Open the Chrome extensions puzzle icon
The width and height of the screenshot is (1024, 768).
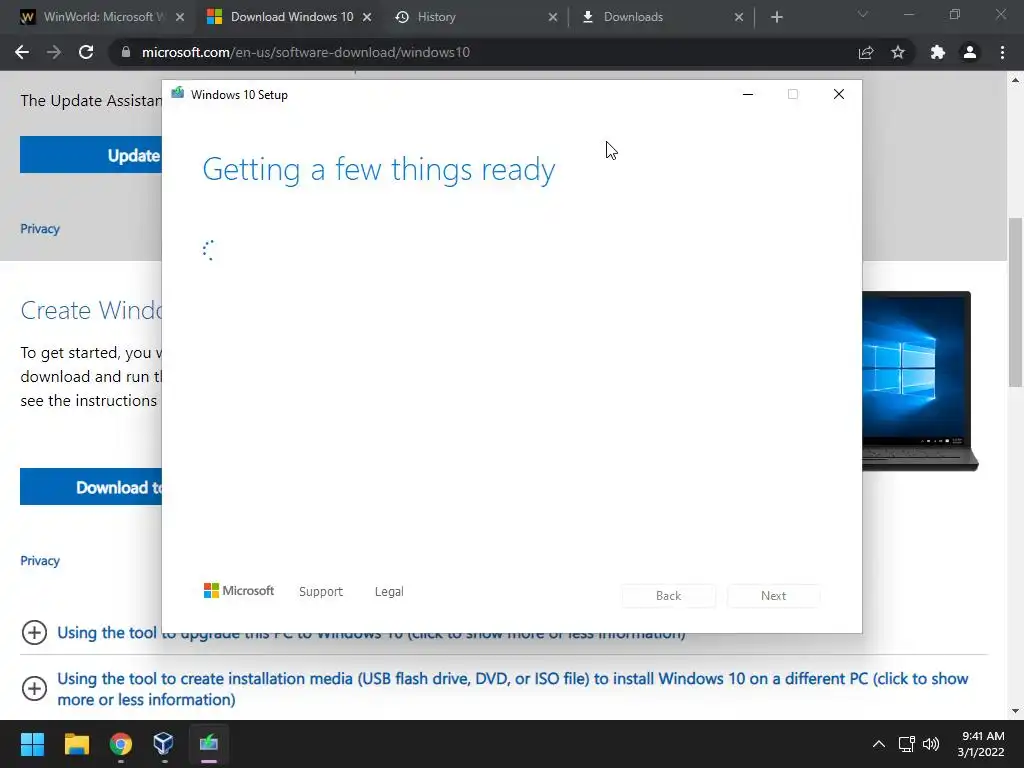point(938,52)
